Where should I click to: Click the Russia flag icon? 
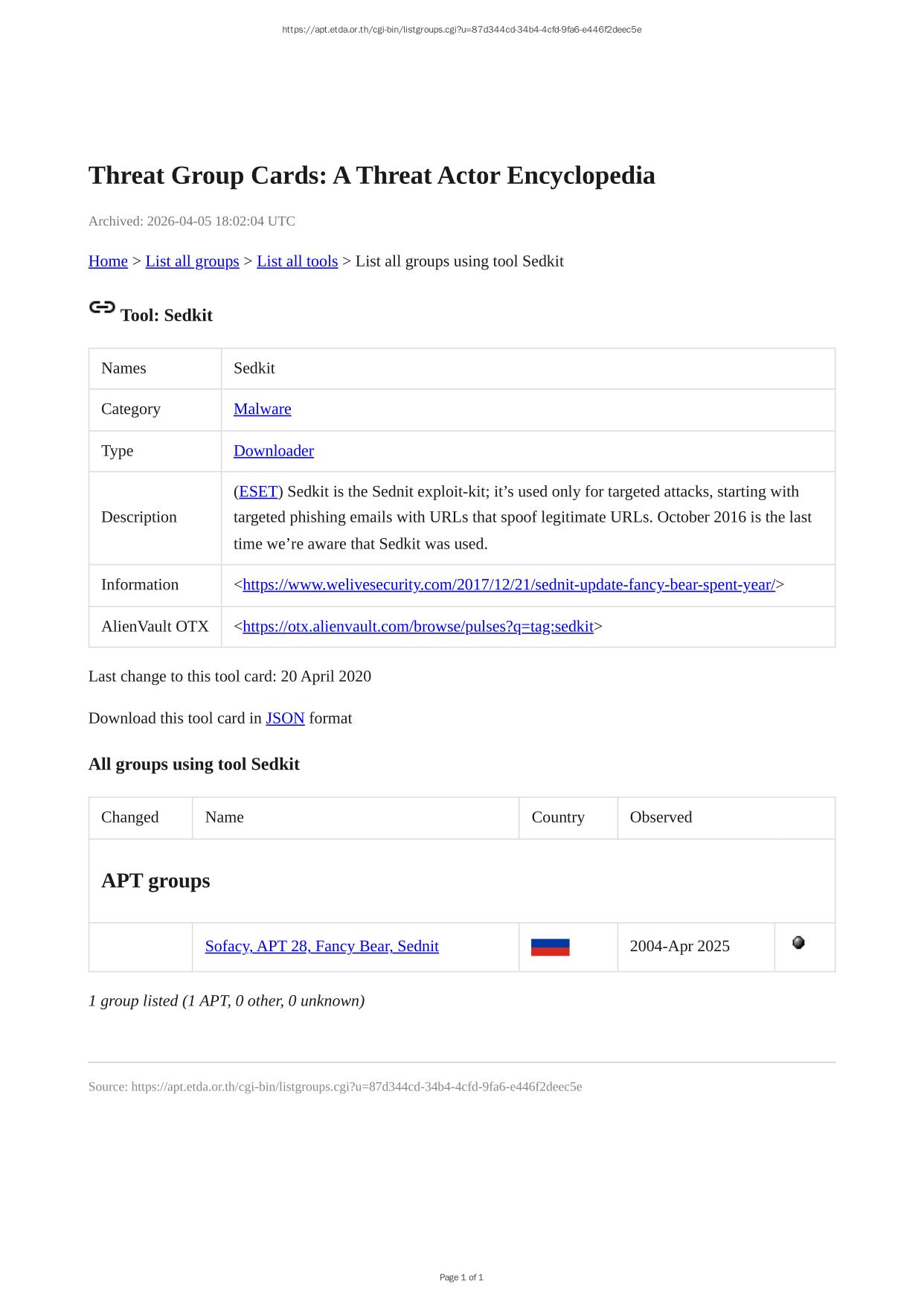550,947
